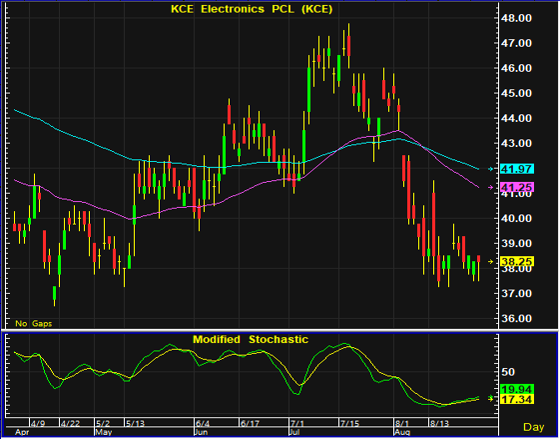Image resolution: width=560 pixels, height=439 pixels.
Task: Click the May month label
Action: [104, 432]
